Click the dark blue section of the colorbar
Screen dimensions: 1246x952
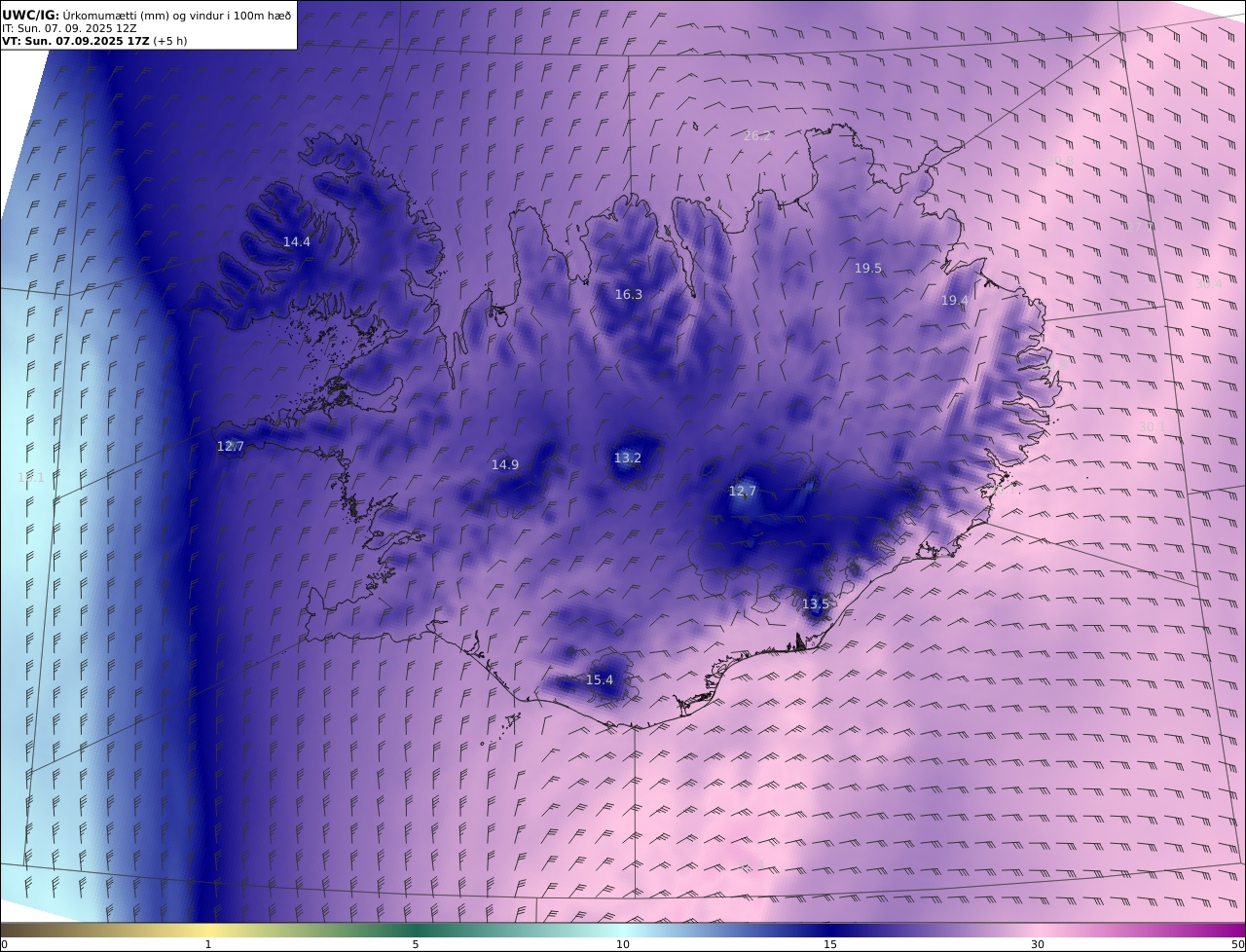(832, 930)
